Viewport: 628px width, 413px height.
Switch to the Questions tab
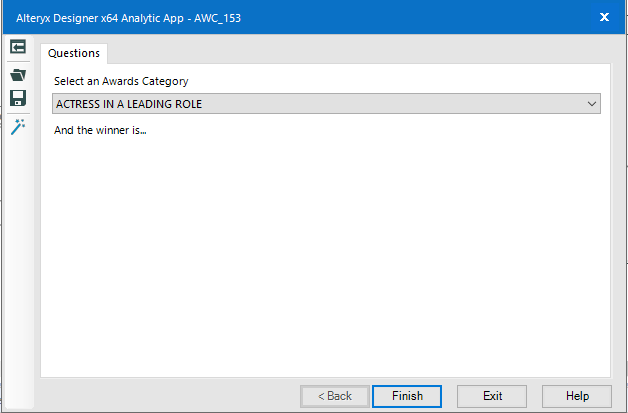click(74, 53)
